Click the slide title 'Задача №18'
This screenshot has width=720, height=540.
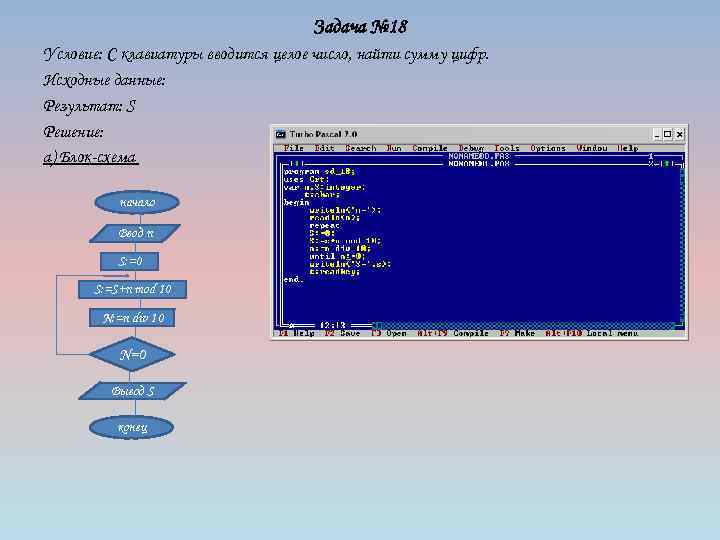point(360,27)
